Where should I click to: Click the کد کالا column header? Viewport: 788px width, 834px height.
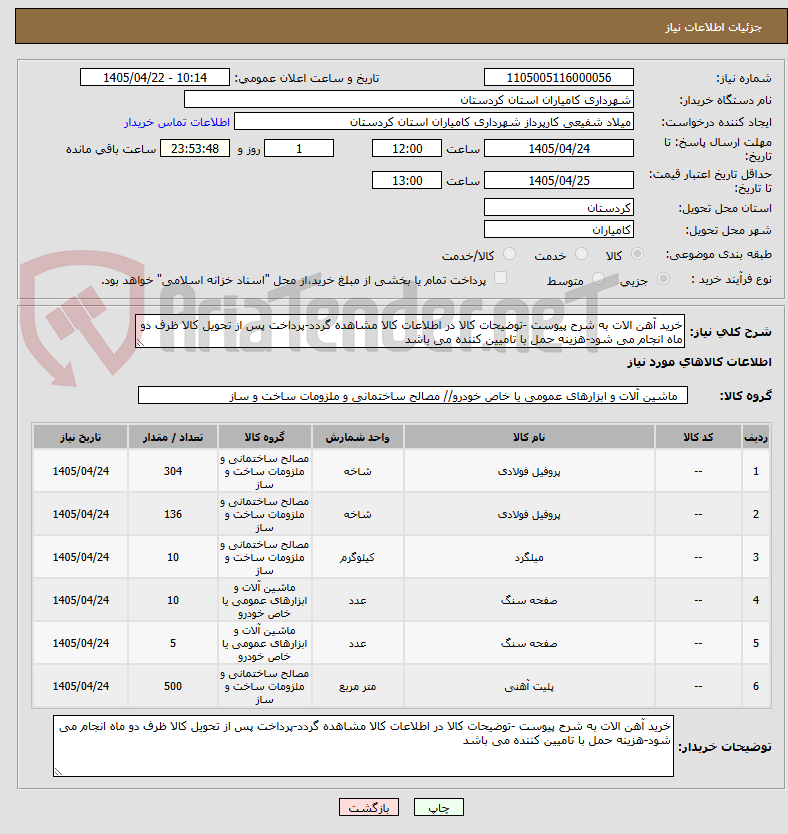coord(698,437)
